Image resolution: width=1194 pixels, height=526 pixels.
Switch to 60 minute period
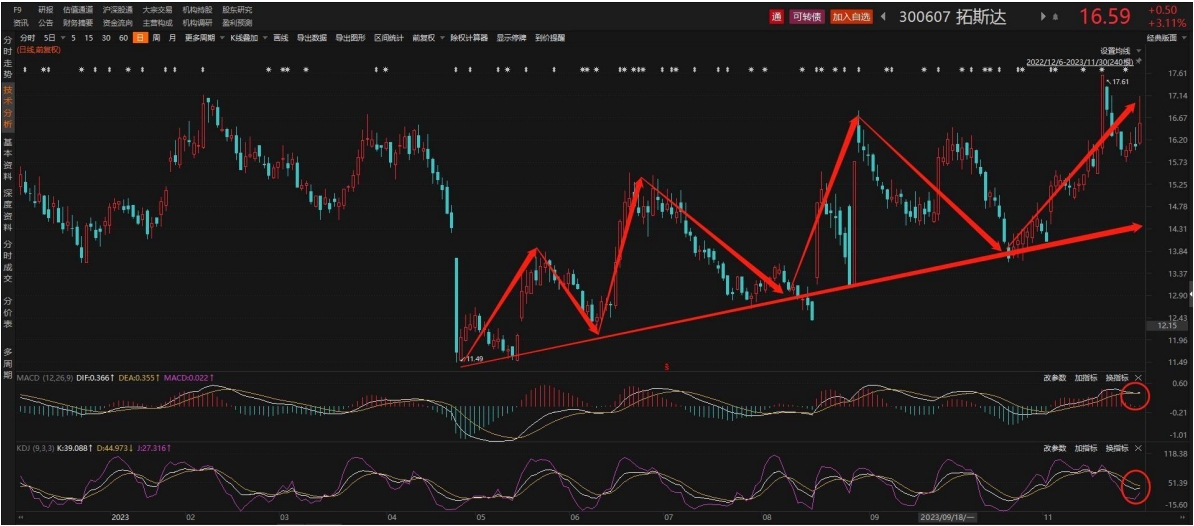(122, 38)
